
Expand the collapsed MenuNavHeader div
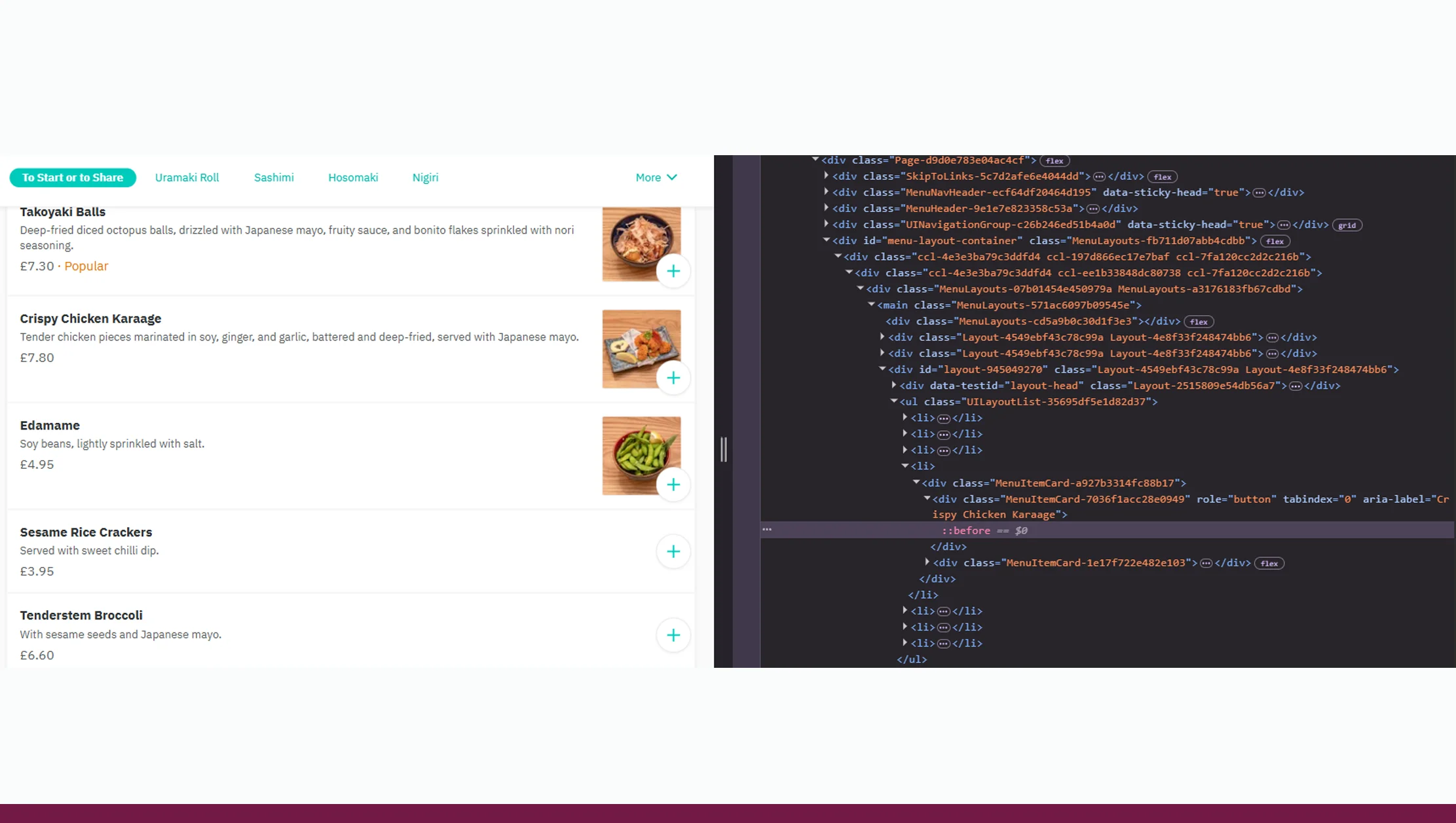(826, 192)
